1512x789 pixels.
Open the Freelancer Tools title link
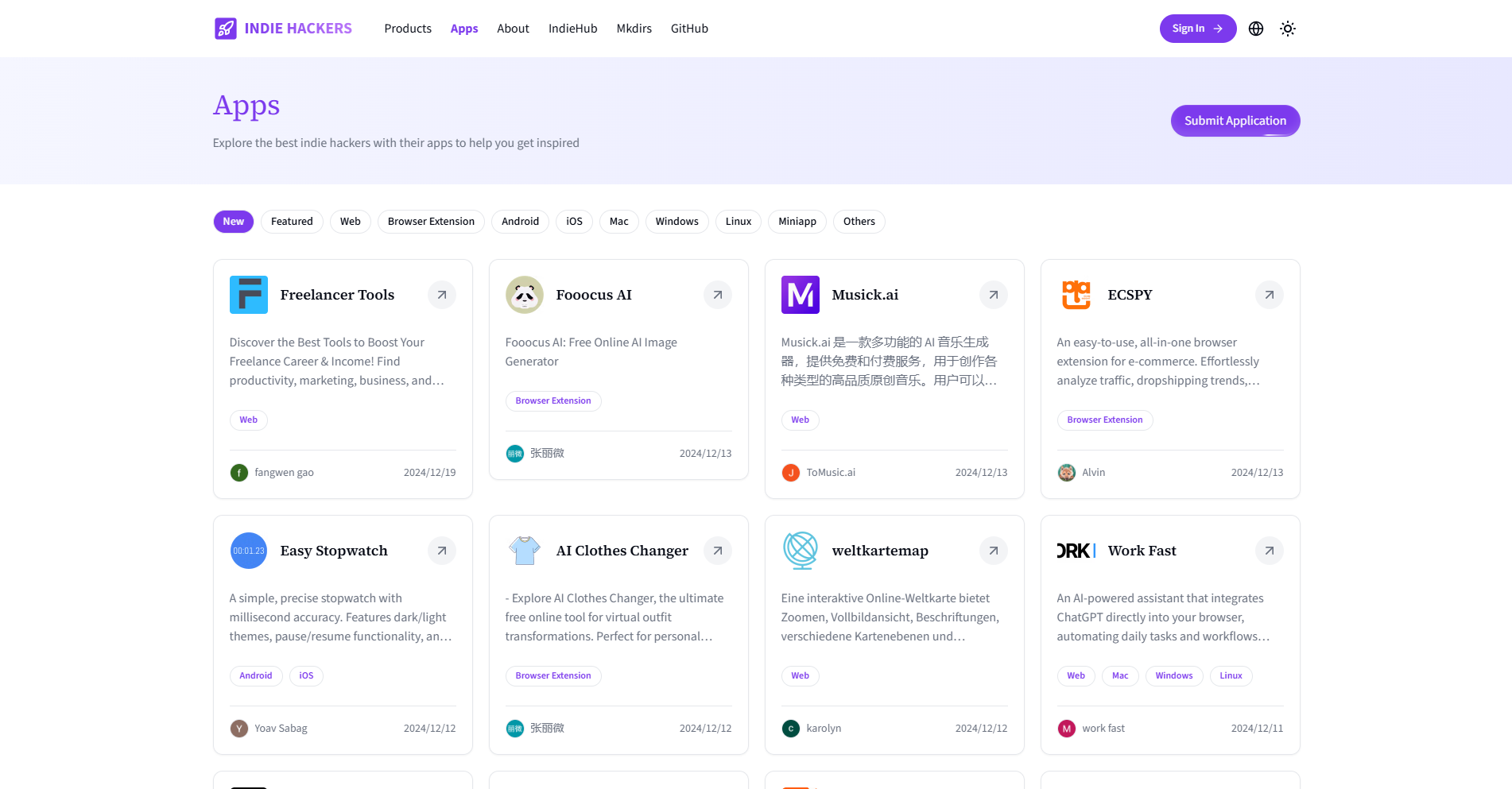337,295
